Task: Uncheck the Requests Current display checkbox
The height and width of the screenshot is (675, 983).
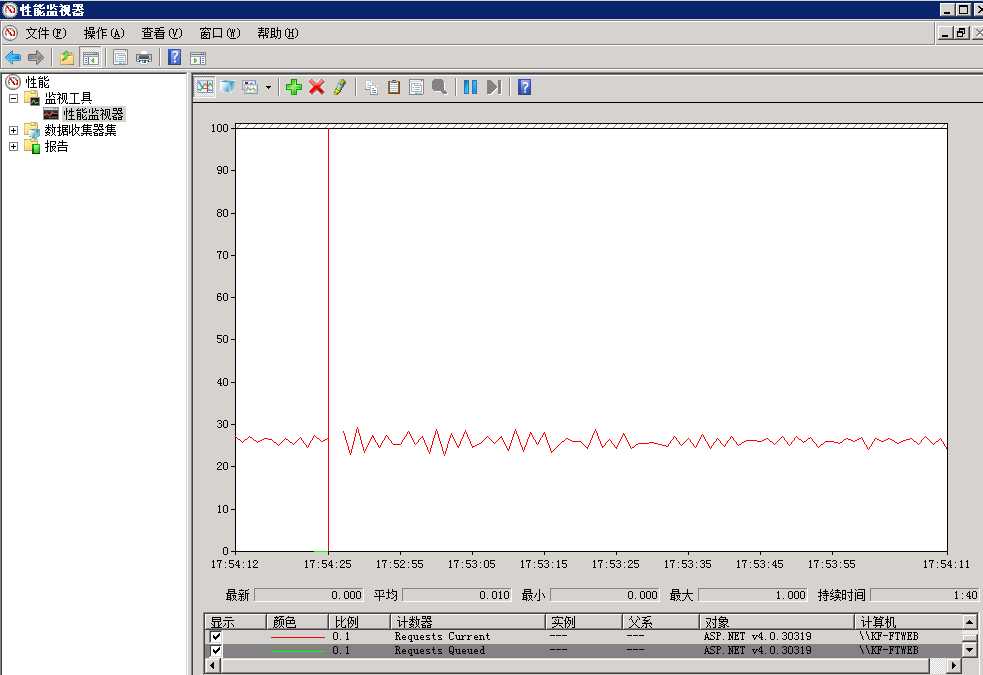Action: (216, 636)
